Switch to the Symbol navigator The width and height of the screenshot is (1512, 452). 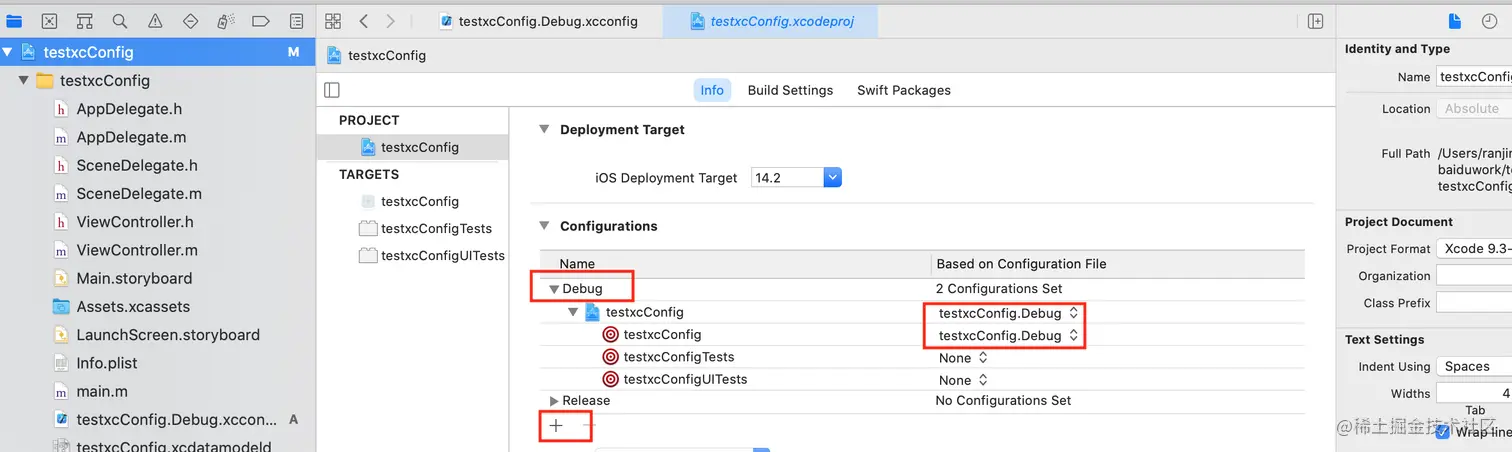[x=84, y=21]
